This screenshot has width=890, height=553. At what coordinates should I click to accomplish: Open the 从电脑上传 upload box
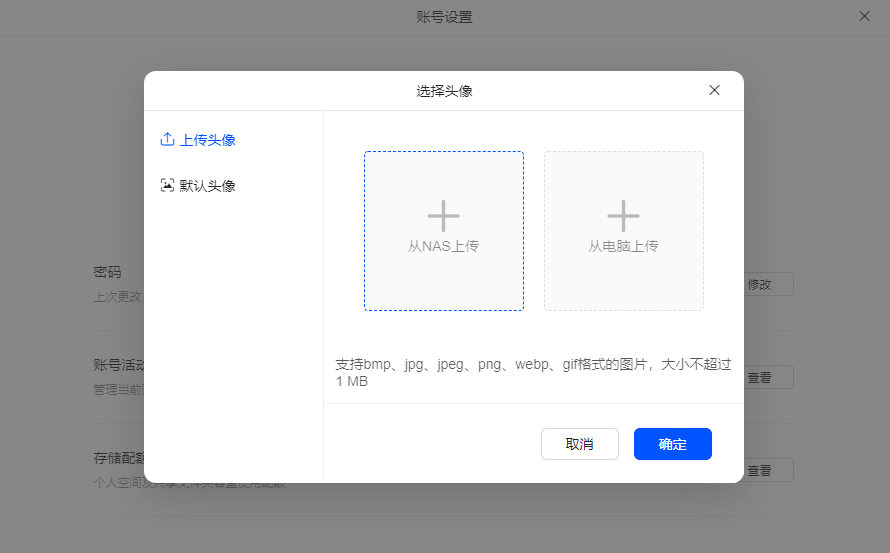(x=624, y=231)
